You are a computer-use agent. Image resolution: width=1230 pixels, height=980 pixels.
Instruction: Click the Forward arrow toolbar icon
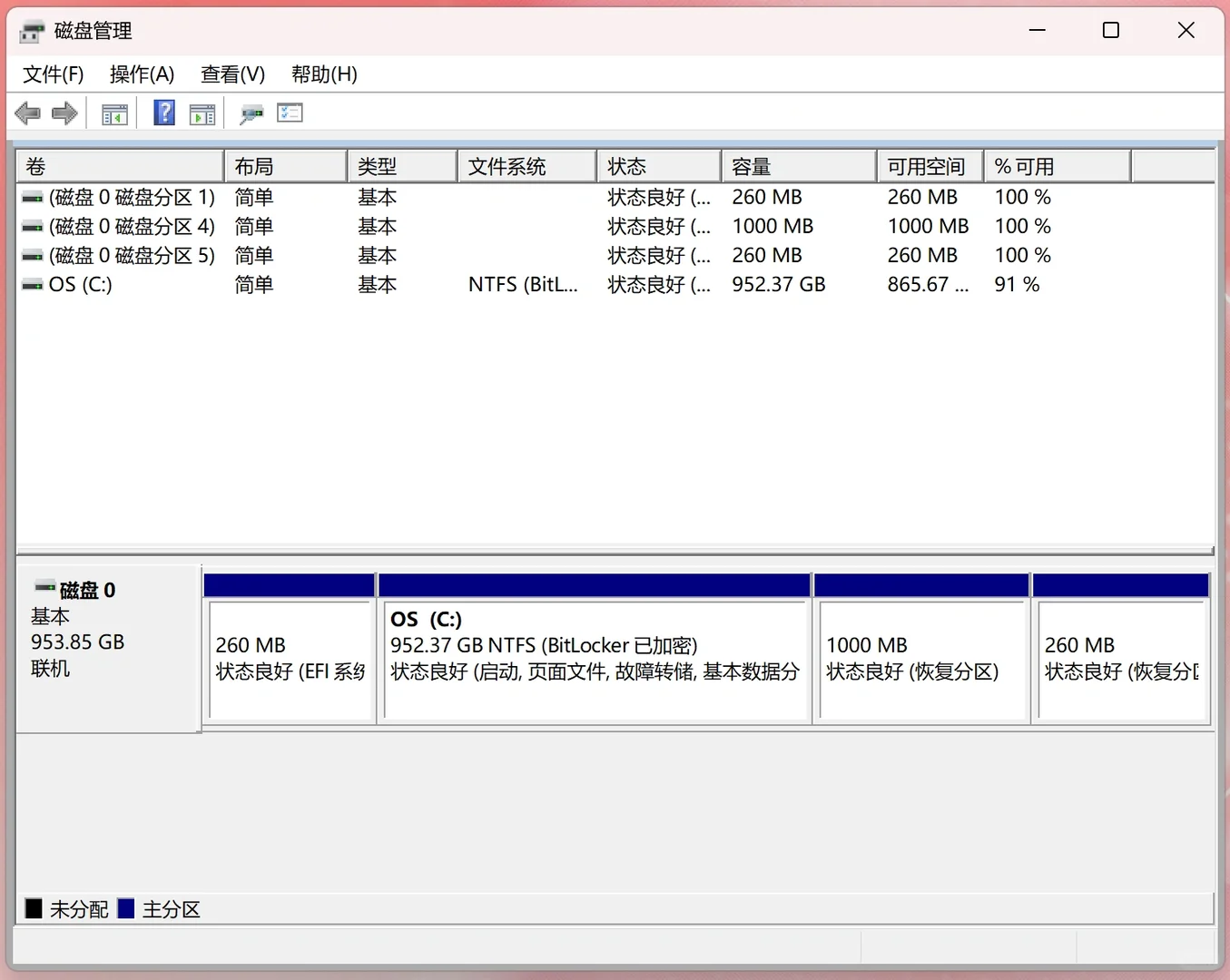(x=64, y=113)
